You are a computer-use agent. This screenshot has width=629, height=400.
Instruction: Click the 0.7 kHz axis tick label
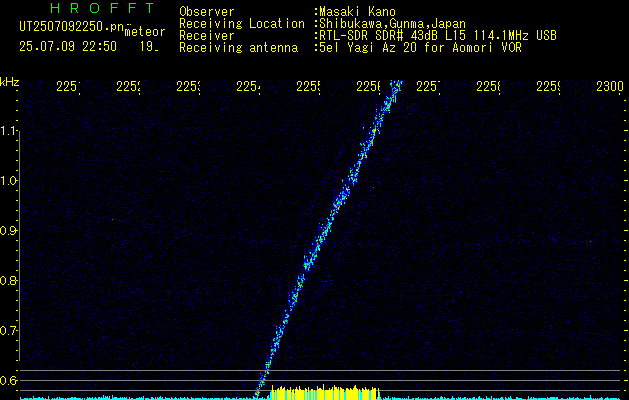(x=8, y=331)
